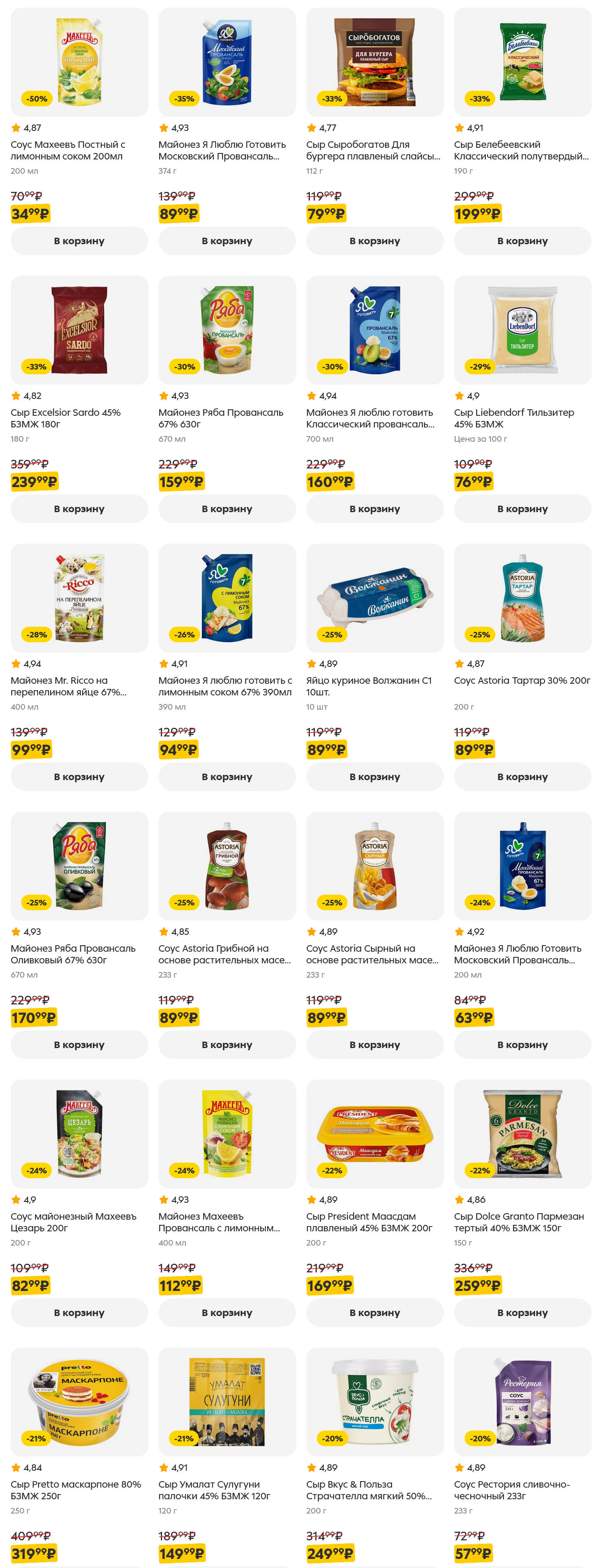Click the -35% discount badge
The image size is (593, 1568).
(x=184, y=99)
